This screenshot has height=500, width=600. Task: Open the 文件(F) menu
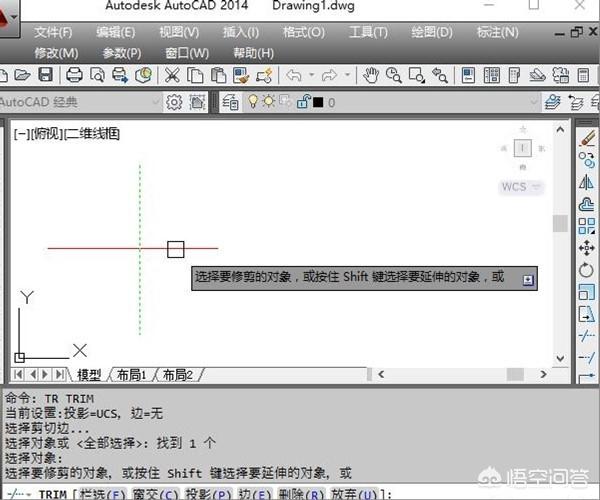(53, 33)
